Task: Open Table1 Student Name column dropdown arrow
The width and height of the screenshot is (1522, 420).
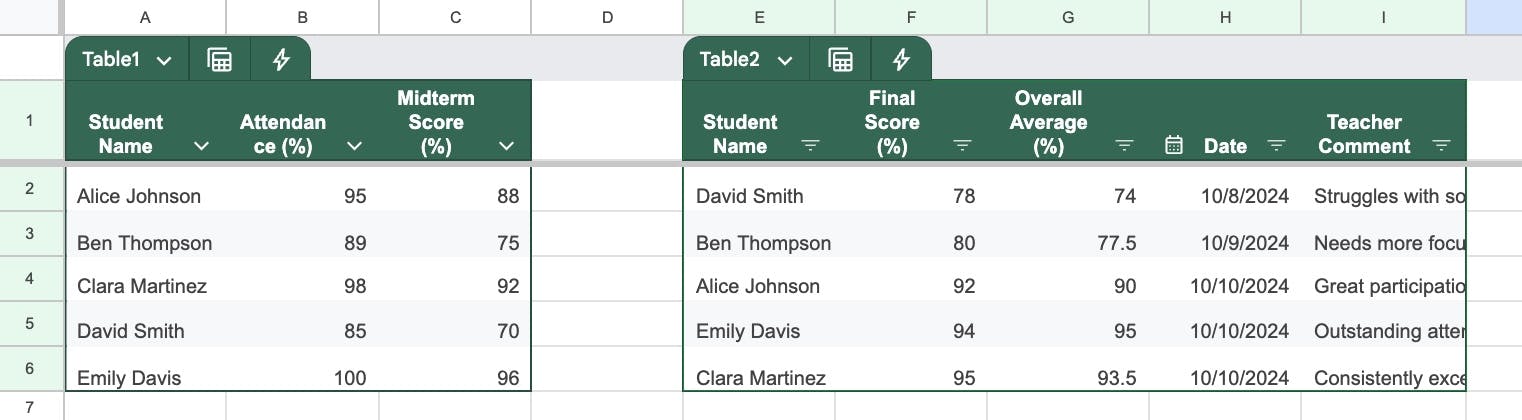Action: coord(201,146)
